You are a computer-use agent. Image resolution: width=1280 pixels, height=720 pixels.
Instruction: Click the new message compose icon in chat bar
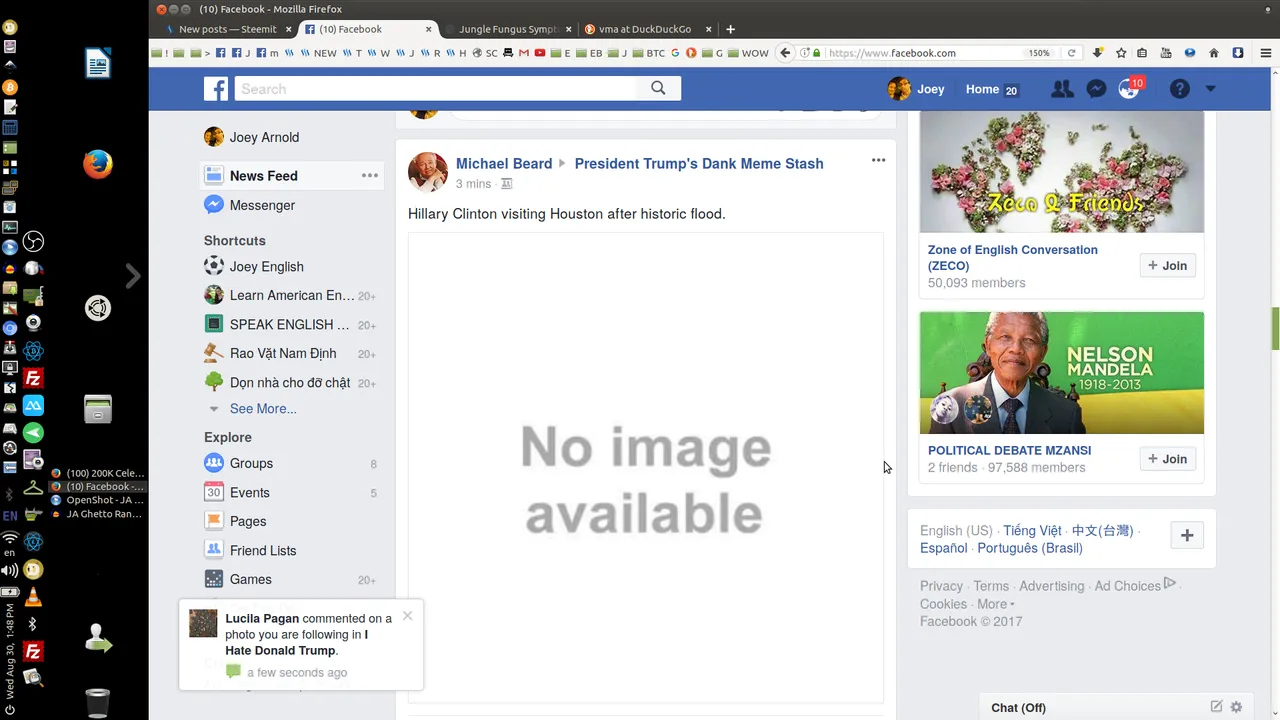point(1217,707)
